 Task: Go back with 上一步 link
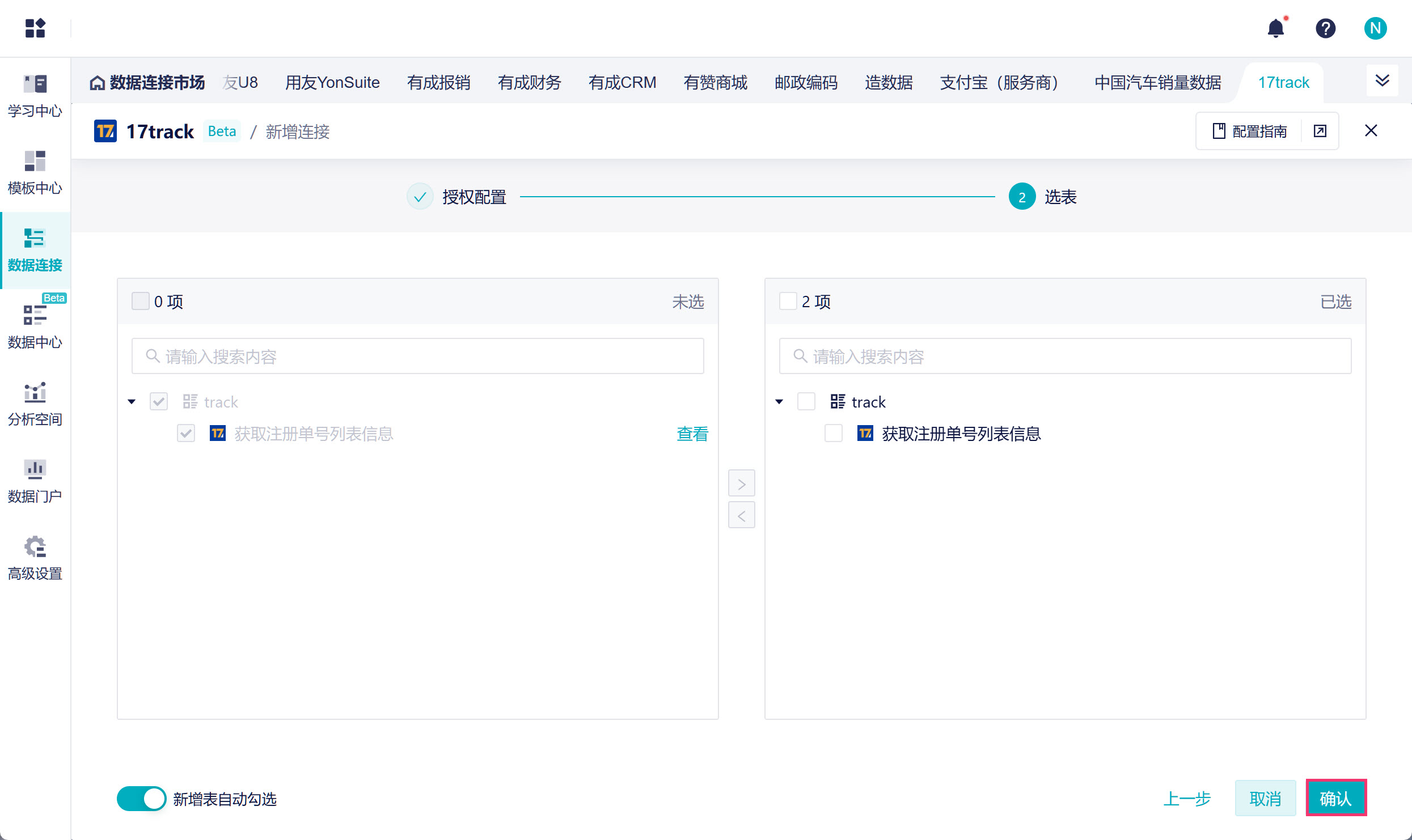tap(1187, 799)
